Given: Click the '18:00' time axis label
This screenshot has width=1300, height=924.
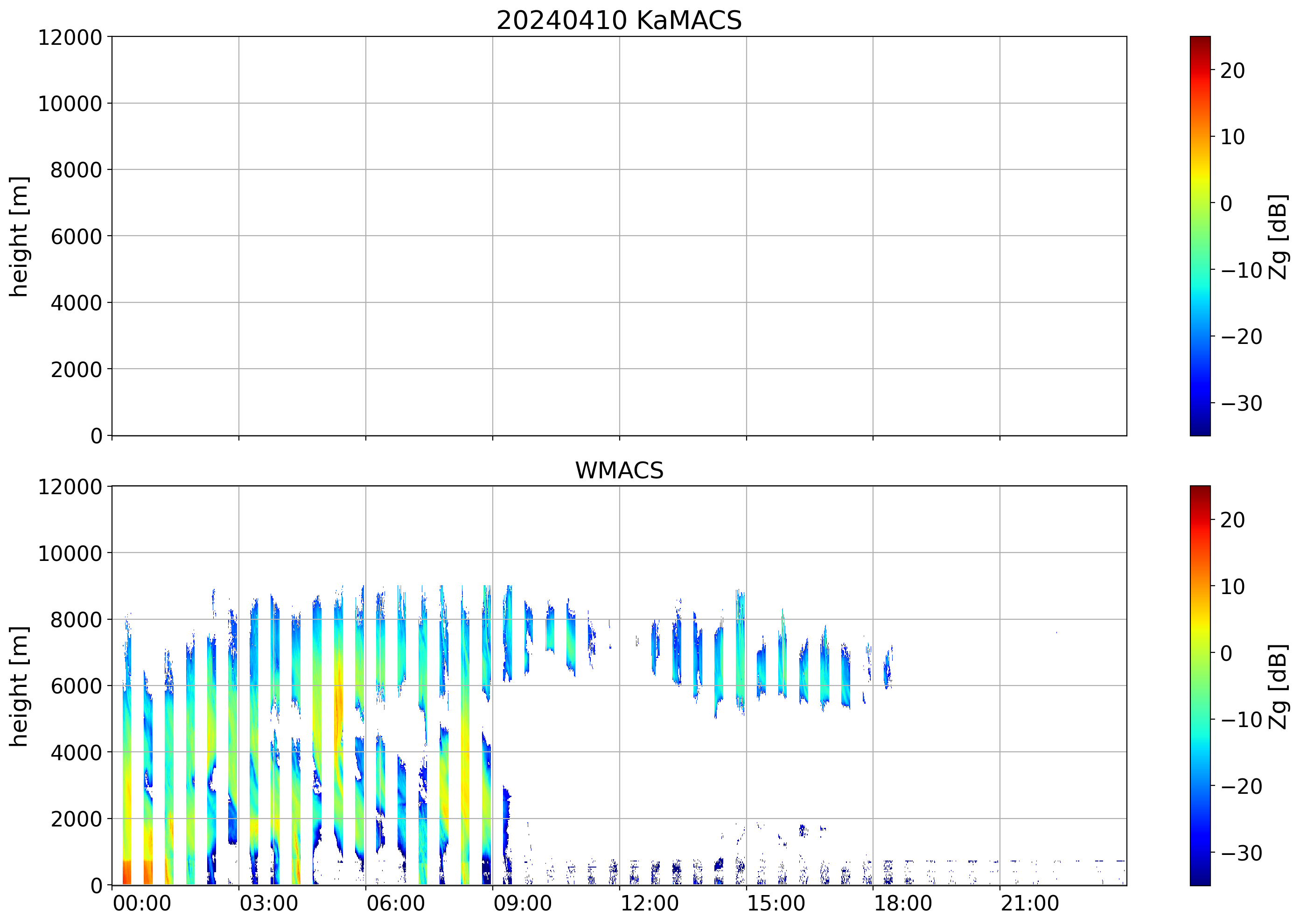Looking at the screenshot, I should (903, 903).
